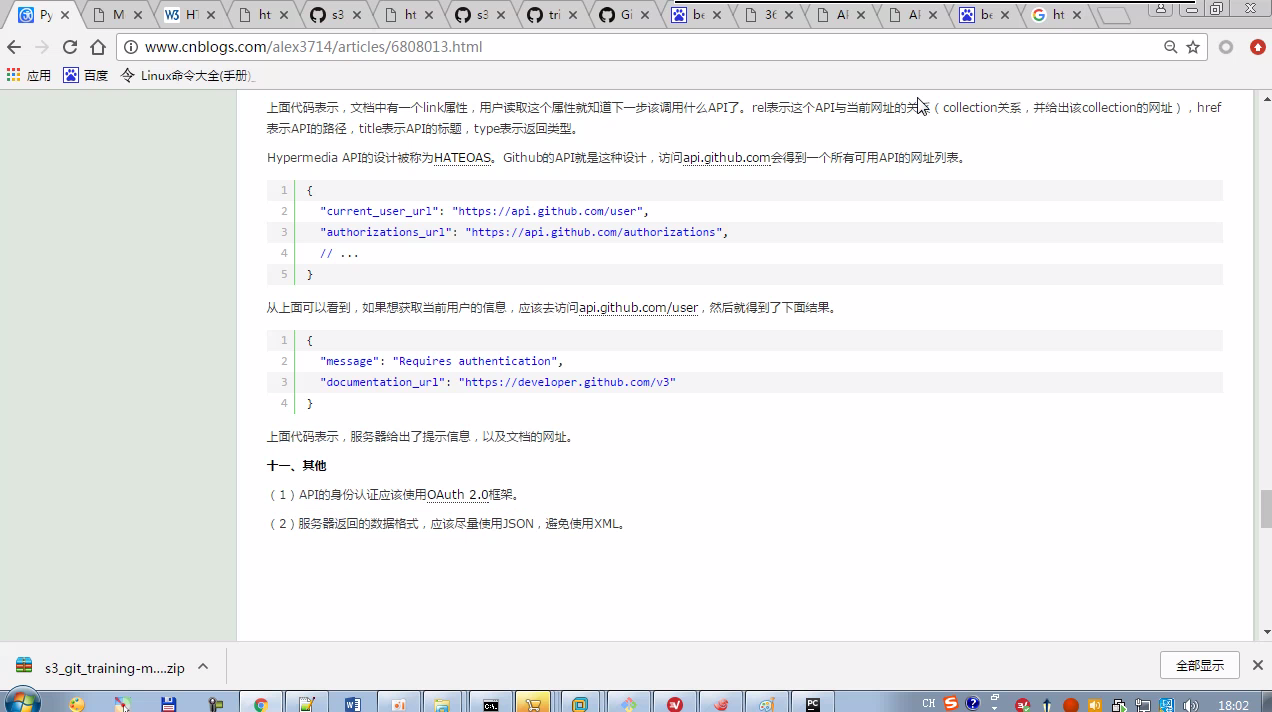Close the downloads bar

(1258, 665)
